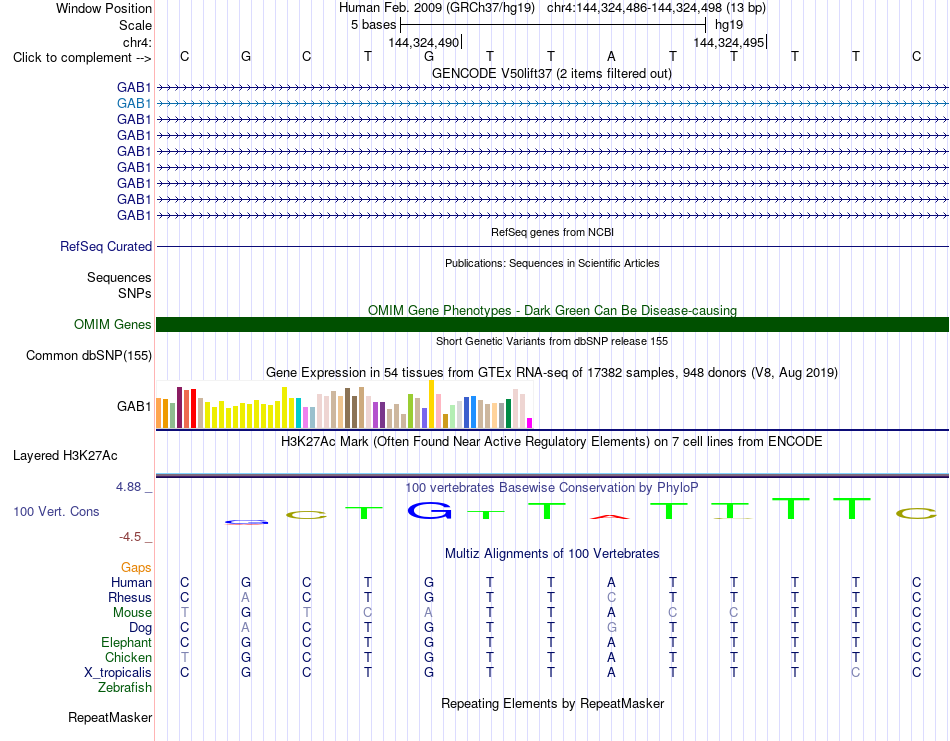950x741 pixels.
Task: Click the position text chr4:144,324,486-144,324,498 (13 bp)
Action: point(656,8)
